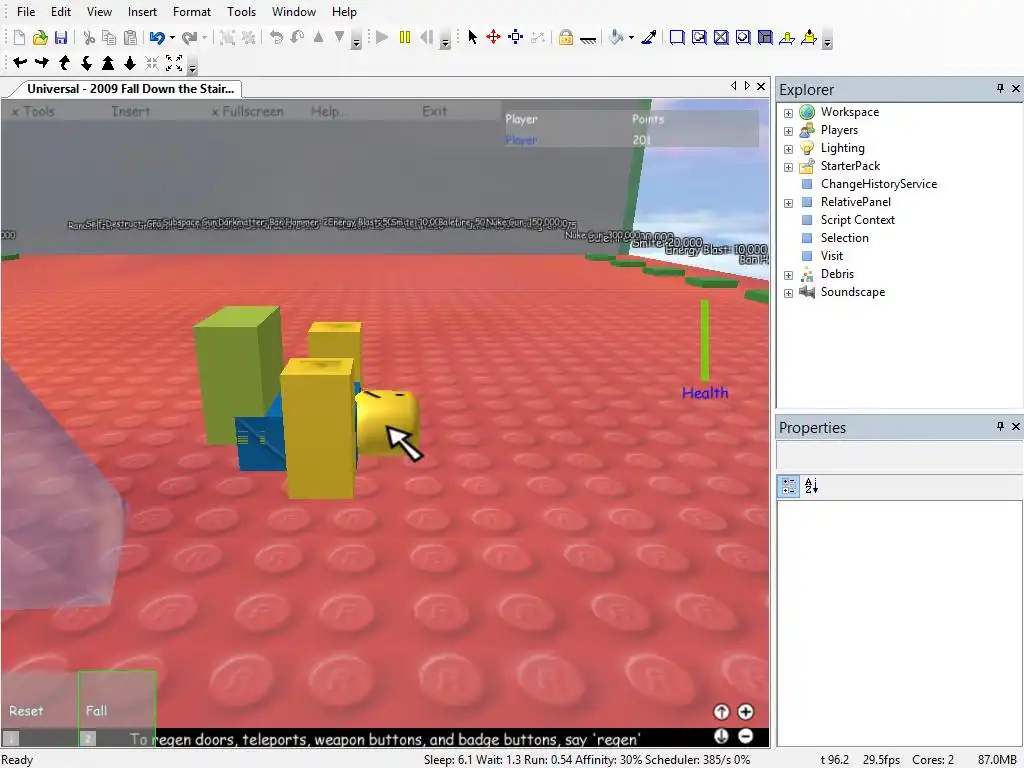Zoom the camera in with the up arrow
Viewport: 1024px width, 768px height.
(x=108, y=63)
